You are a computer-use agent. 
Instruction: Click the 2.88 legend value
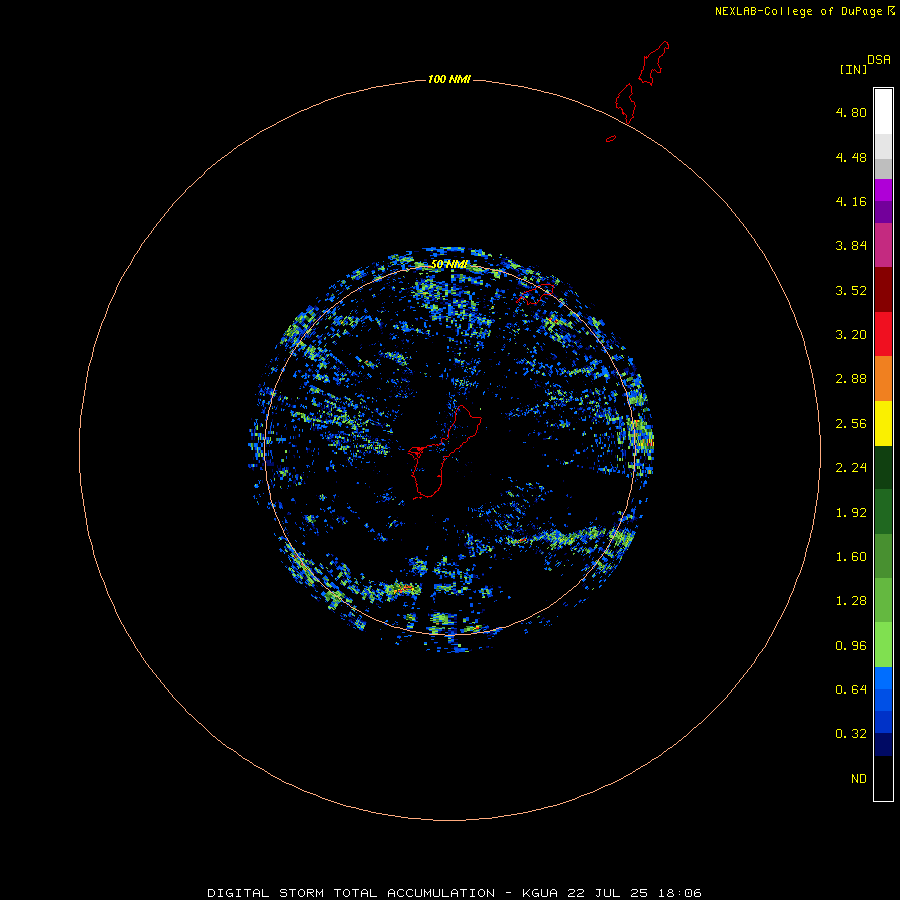pos(851,379)
